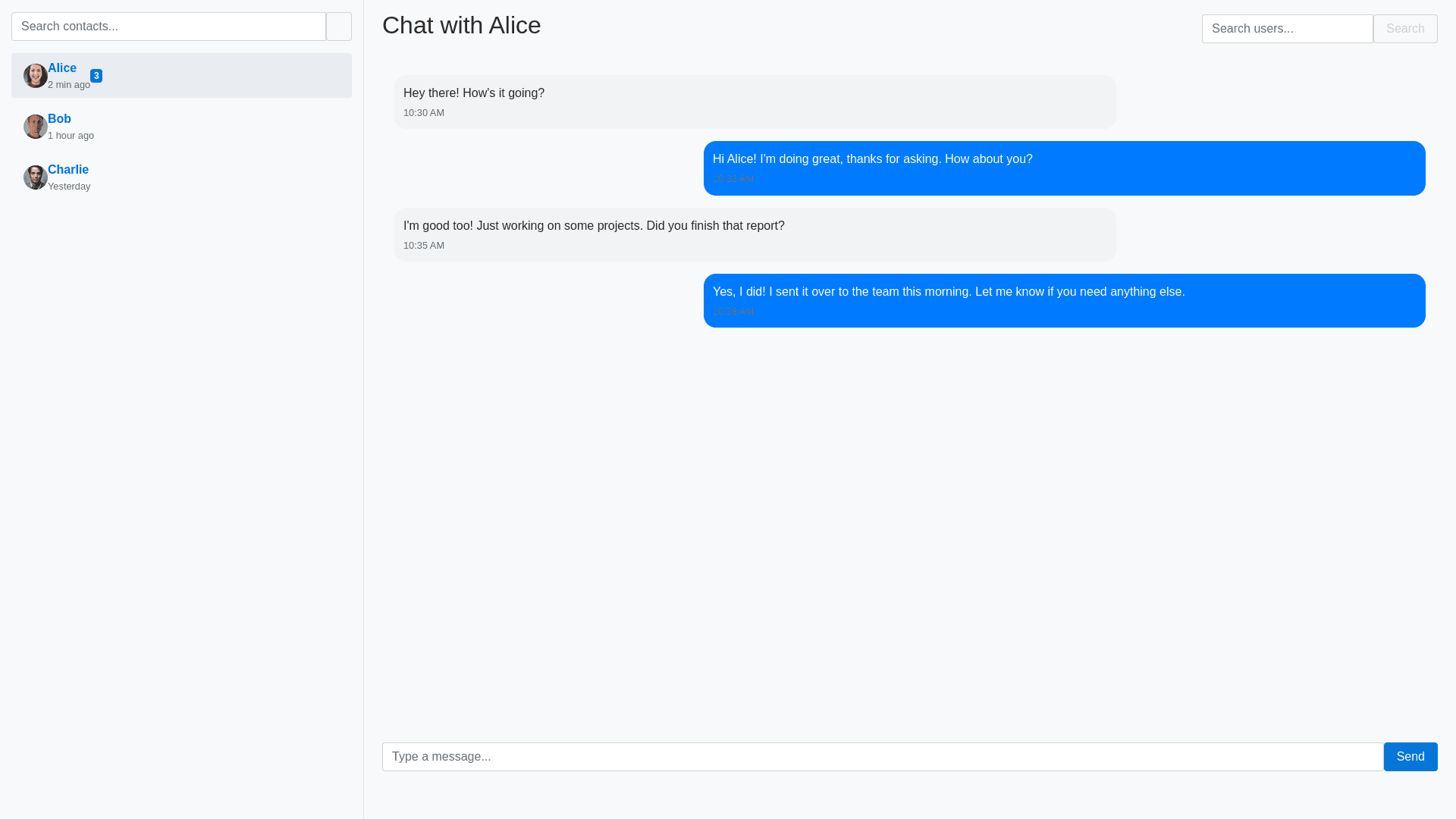This screenshot has width=1456, height=819.
Task: Select Charlie from the contact list
Action: (68, 170)
